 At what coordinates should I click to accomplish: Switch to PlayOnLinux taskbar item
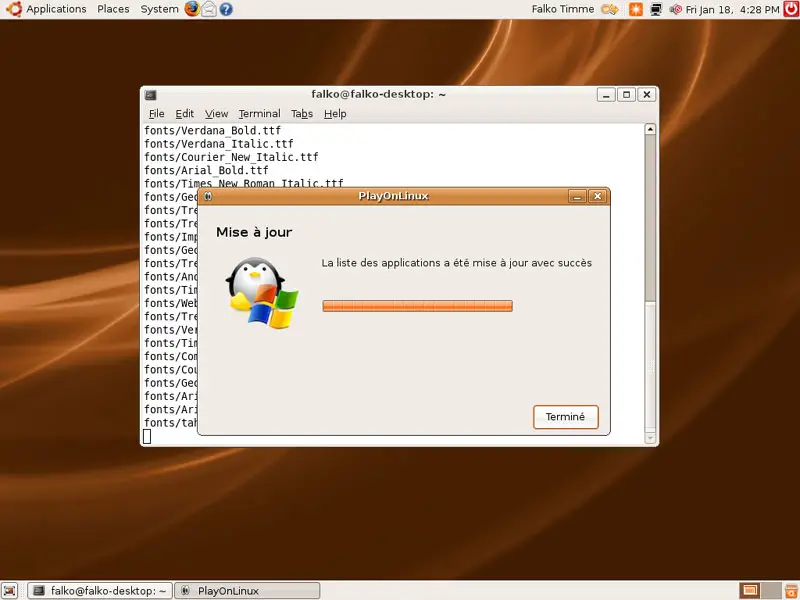(247, 591)
